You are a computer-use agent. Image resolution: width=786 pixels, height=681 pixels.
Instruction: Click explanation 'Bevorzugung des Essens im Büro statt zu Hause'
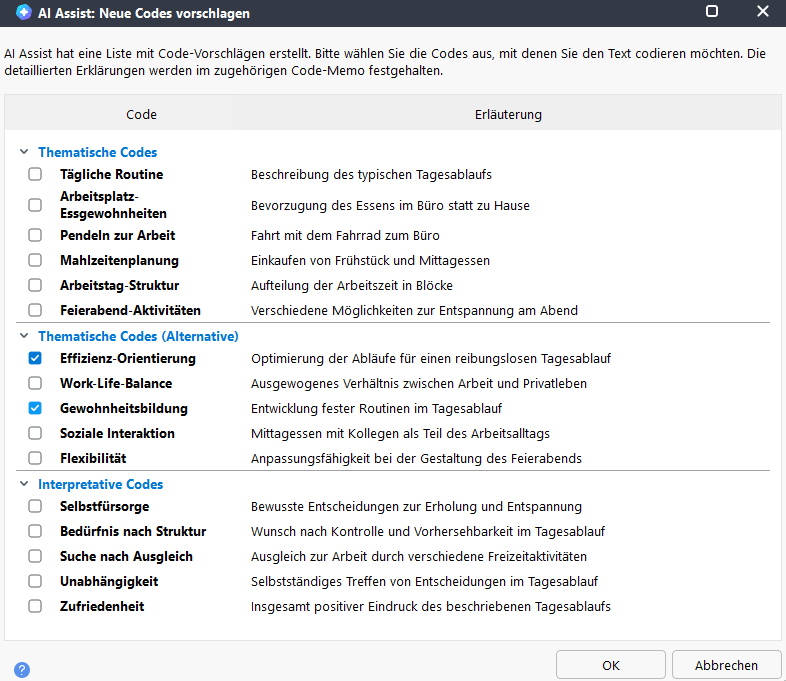[x=390, y=205]
